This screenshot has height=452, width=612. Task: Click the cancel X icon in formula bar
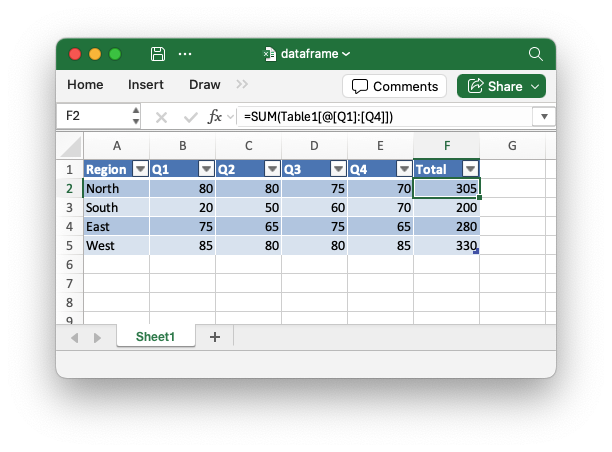(161, 117)
